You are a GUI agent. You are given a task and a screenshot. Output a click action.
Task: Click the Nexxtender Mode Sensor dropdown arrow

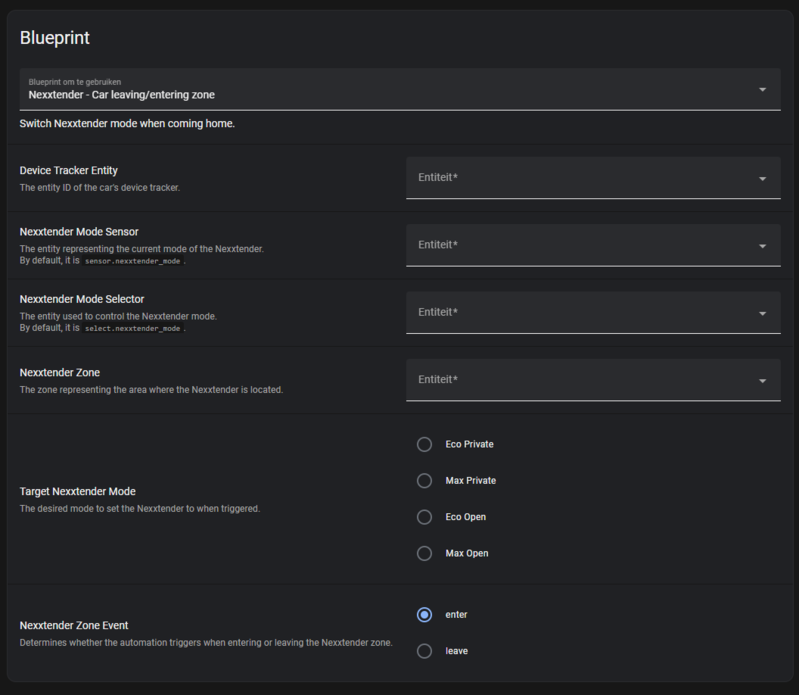[x=762, y=246]
